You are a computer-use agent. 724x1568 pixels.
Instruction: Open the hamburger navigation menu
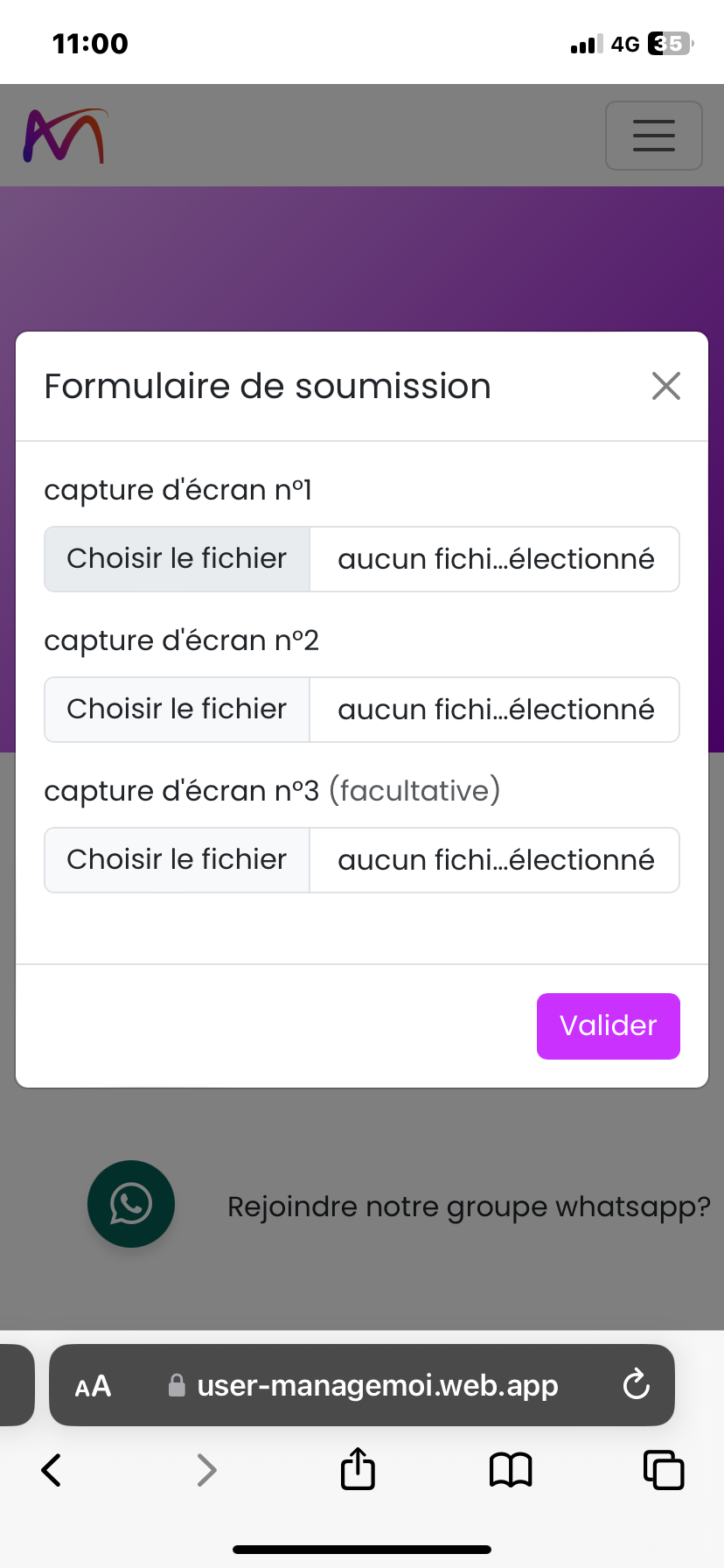coord(654,136)
